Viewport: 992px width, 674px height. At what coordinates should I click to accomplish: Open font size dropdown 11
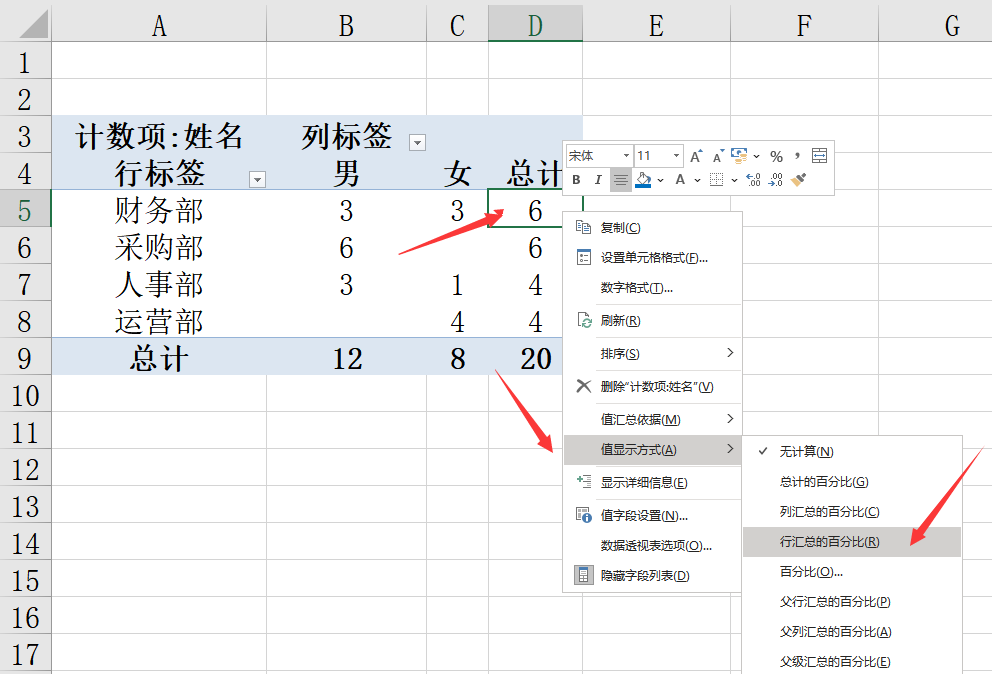click(x=676, y=156)
